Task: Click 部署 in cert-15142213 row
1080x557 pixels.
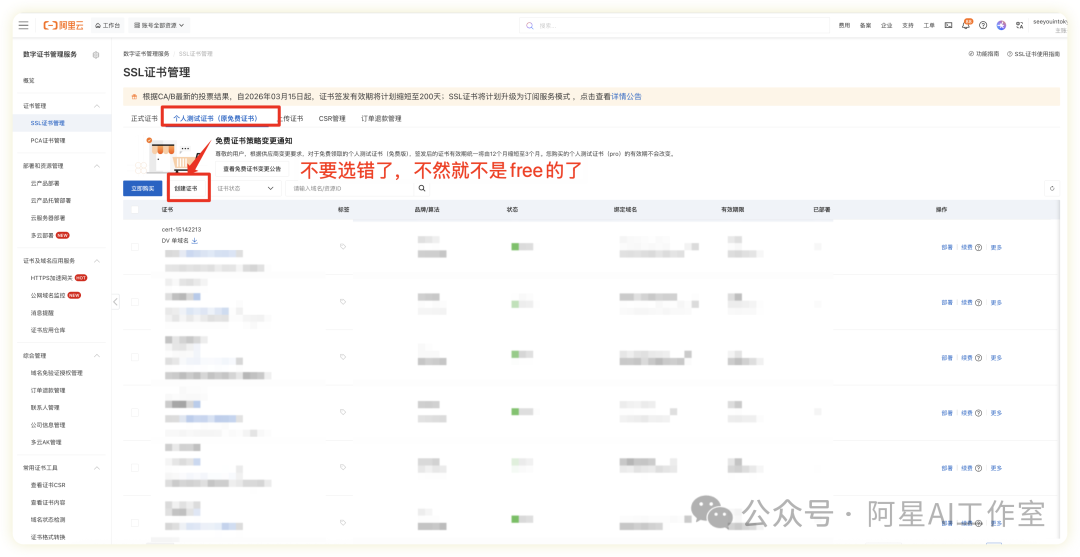Action: click(947, 247)
